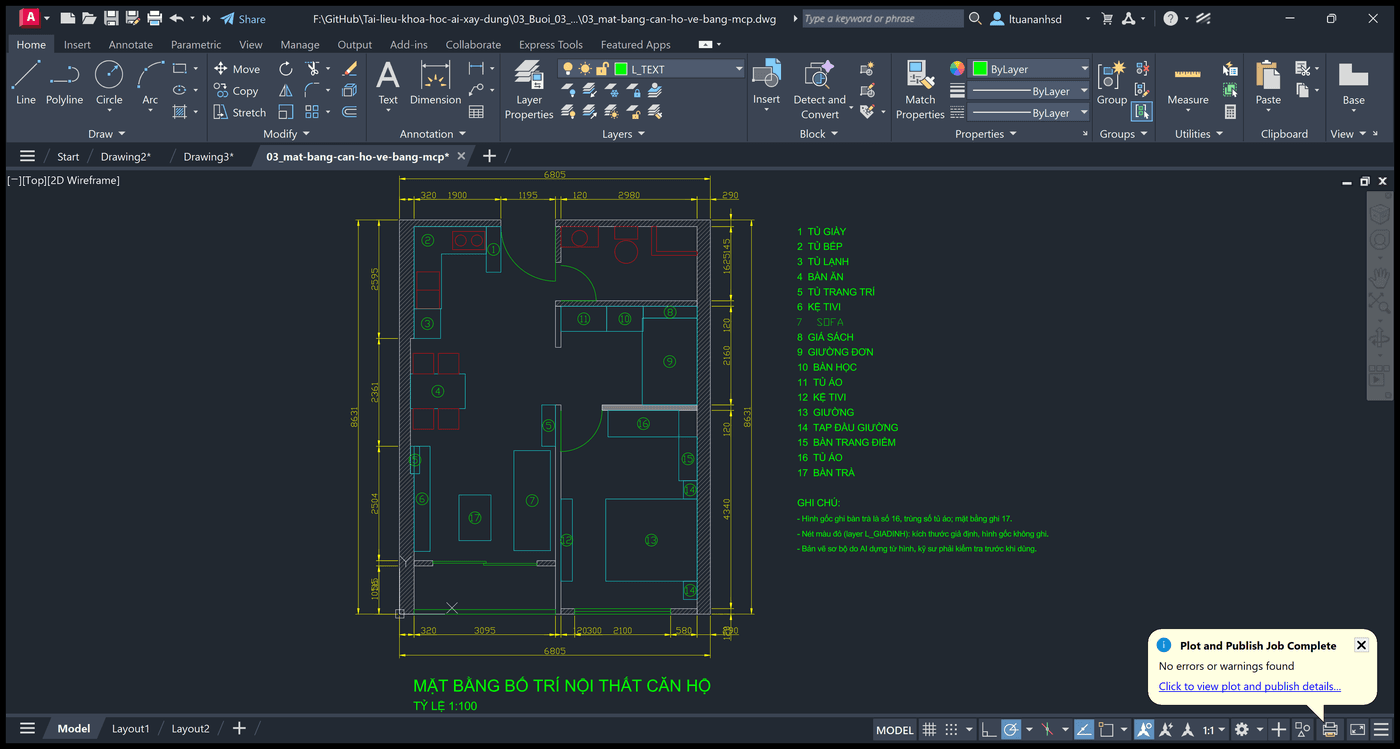Click the Copy tool in Modify panel
1400x749 pixels.
[x=236, y=91]
